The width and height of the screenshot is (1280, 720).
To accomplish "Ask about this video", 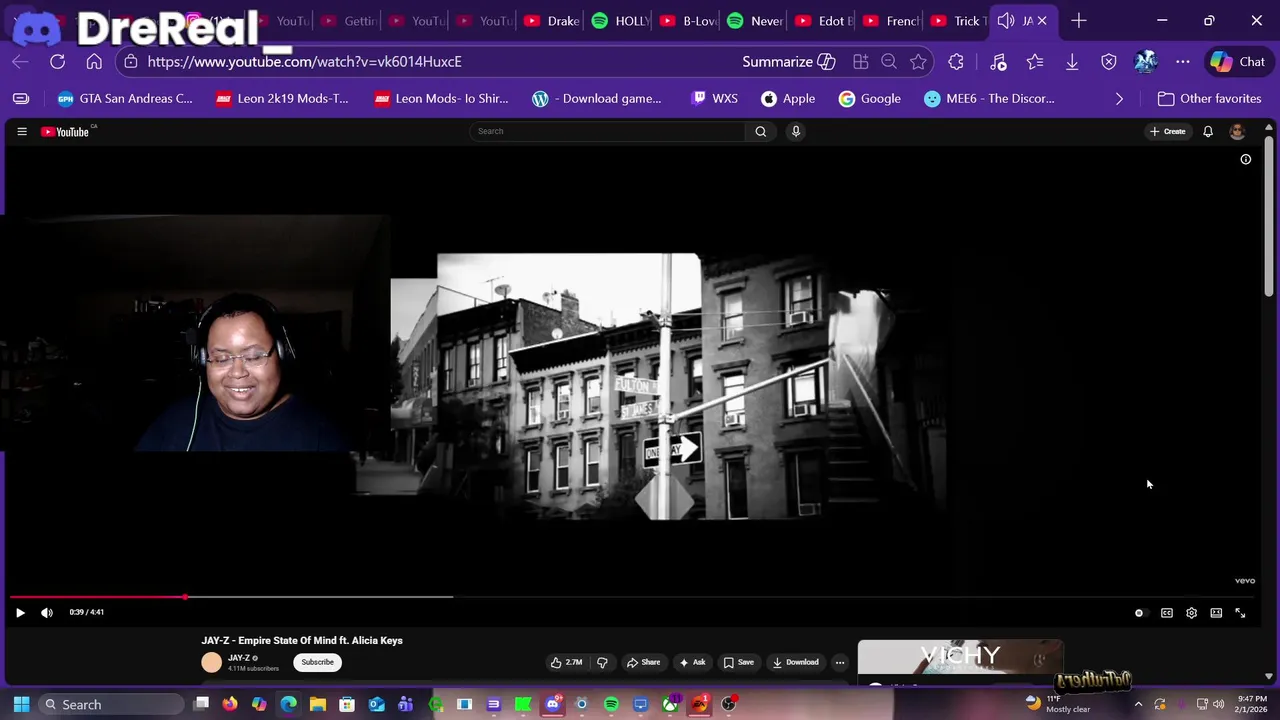I will coord(692,662).
